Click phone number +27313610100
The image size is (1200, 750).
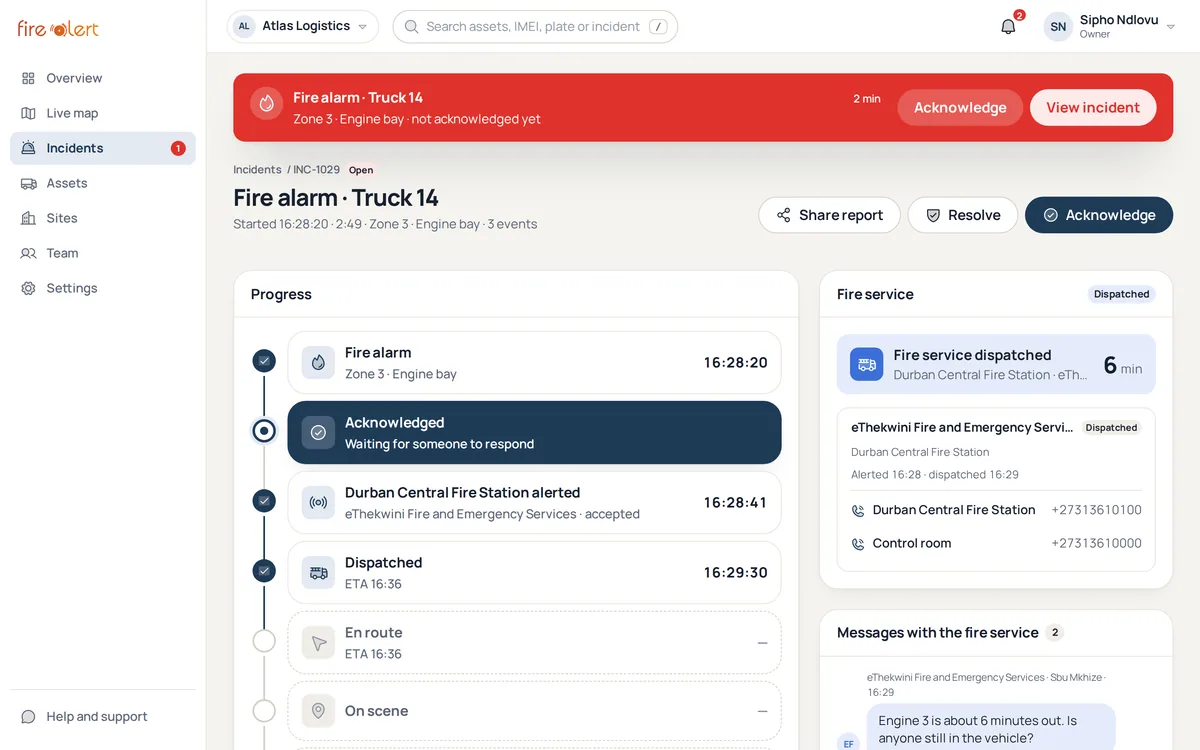tap(1096, 510)
